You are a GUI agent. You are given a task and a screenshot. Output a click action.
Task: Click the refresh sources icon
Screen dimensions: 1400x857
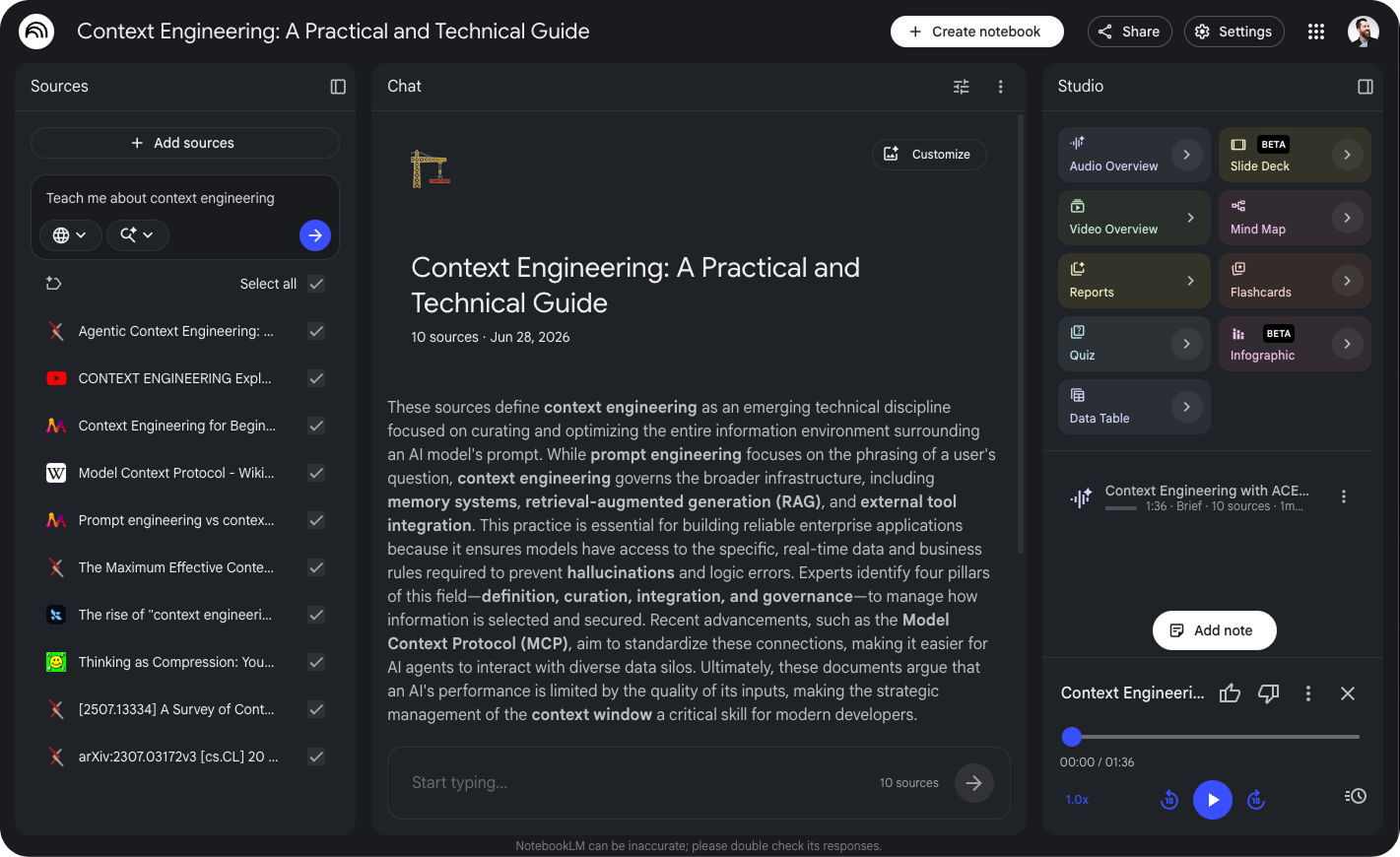pyautogui.click(x=54, y=284)
